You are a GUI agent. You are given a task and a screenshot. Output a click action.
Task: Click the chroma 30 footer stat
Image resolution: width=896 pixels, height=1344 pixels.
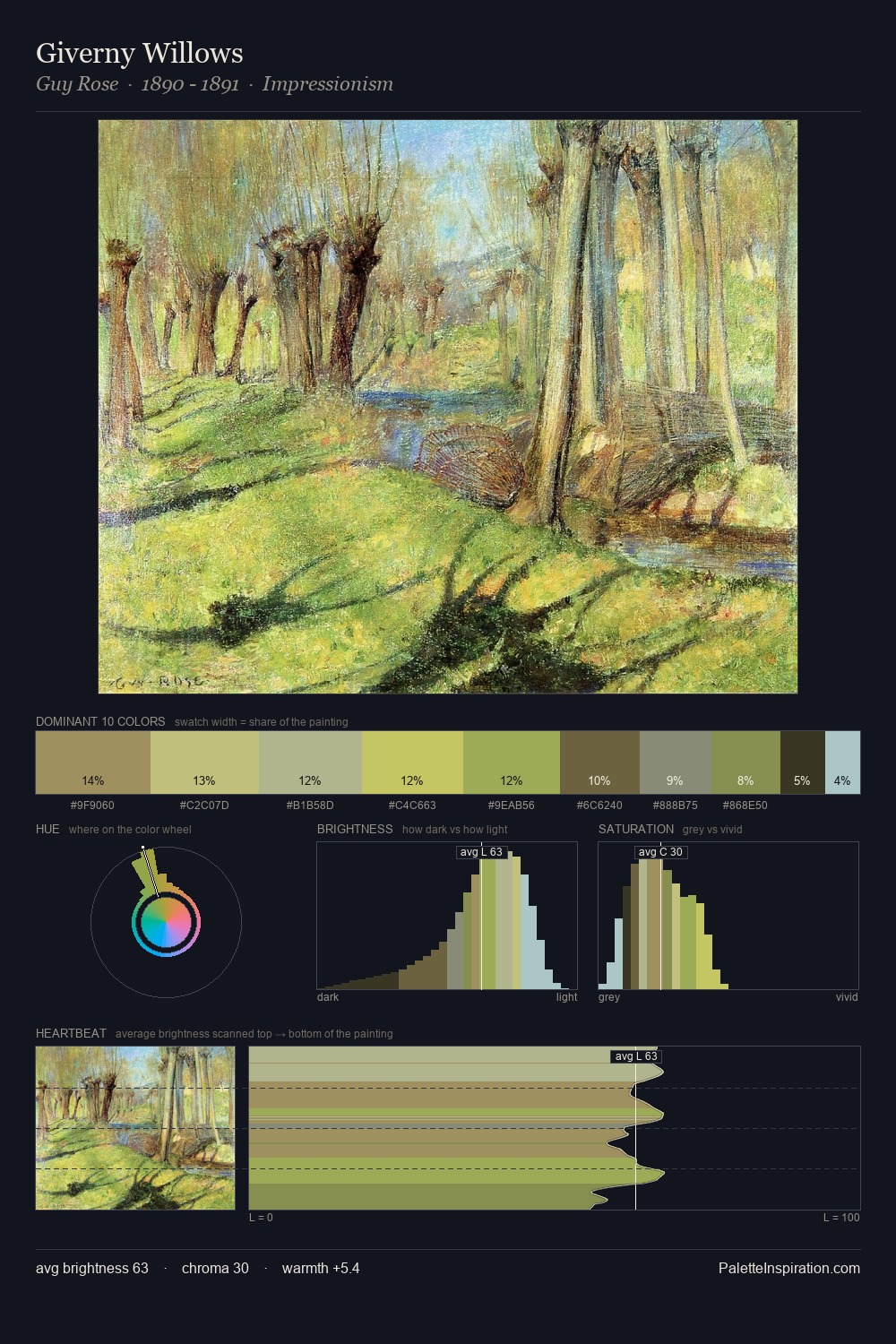(x=215, y=1268)
